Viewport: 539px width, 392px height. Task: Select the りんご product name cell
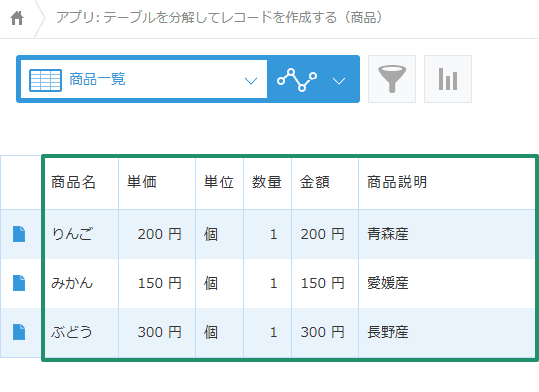coord(81,234)
